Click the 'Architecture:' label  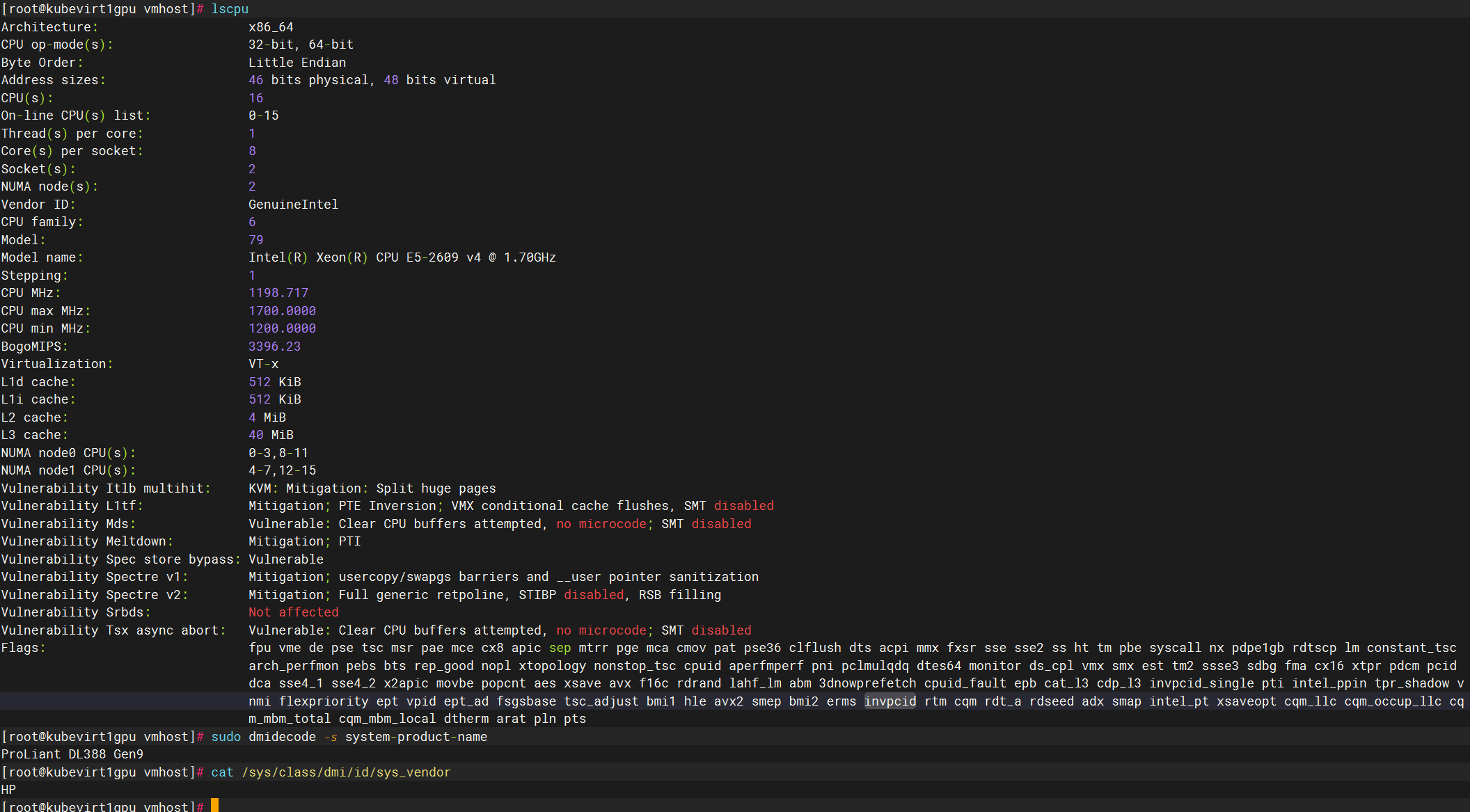pyautogui.click(x=49, y=27)
